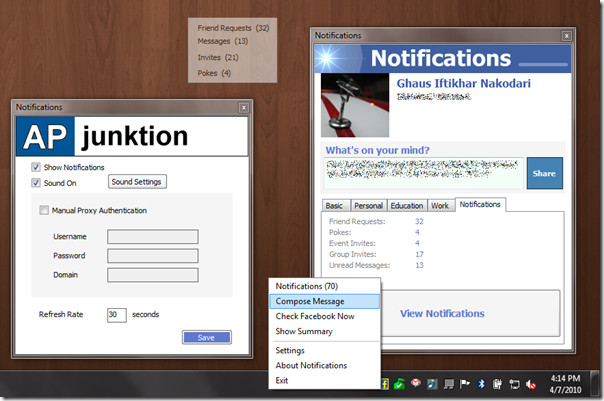604x401 pixels.
Task: Close the junktion settings window
Action: point(243,108)
